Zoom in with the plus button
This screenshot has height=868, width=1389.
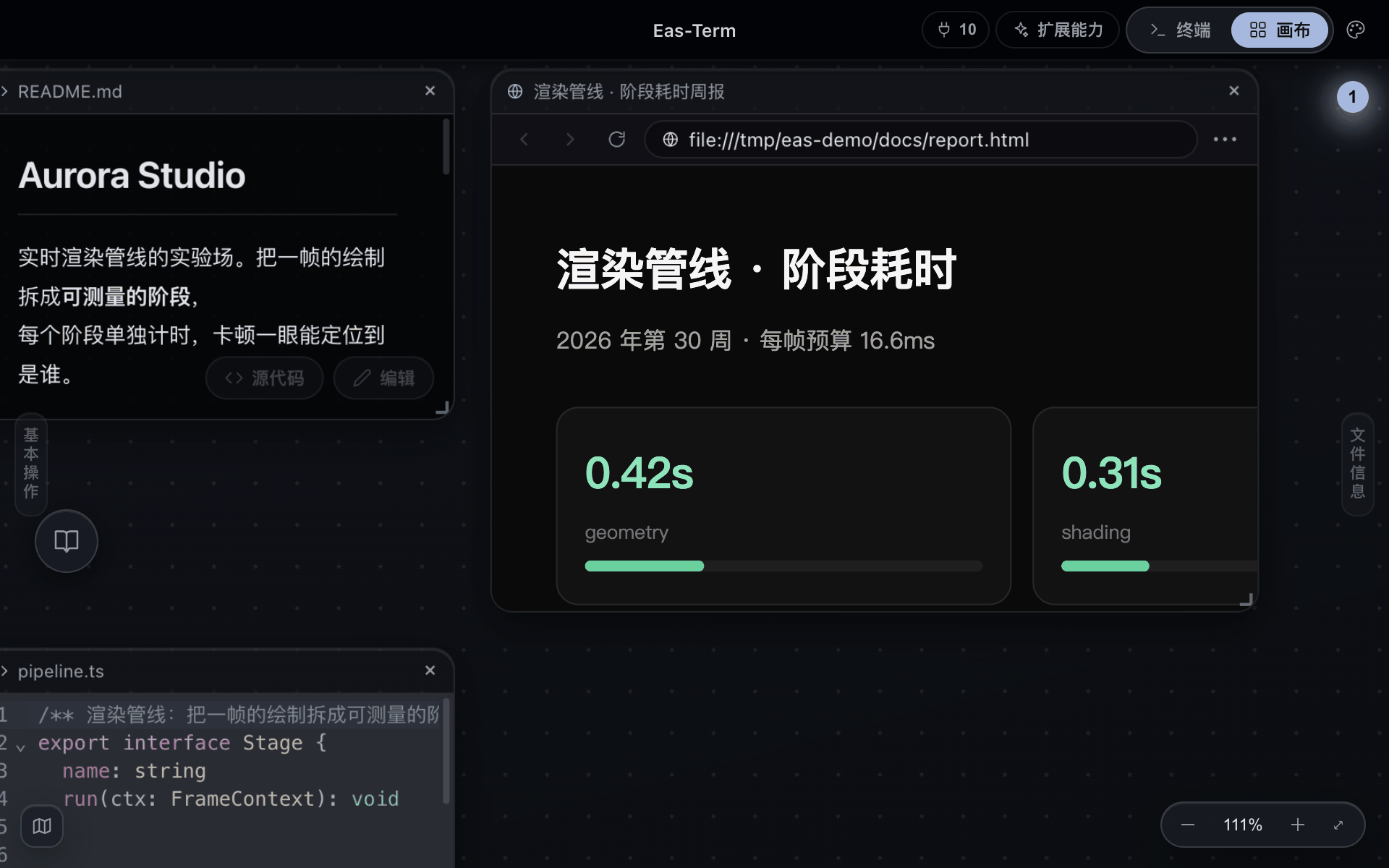(1298, 825)
